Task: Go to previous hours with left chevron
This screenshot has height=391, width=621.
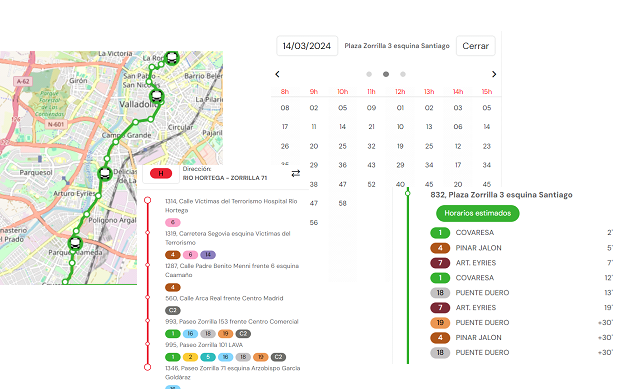Action: [x=277, y=74]
